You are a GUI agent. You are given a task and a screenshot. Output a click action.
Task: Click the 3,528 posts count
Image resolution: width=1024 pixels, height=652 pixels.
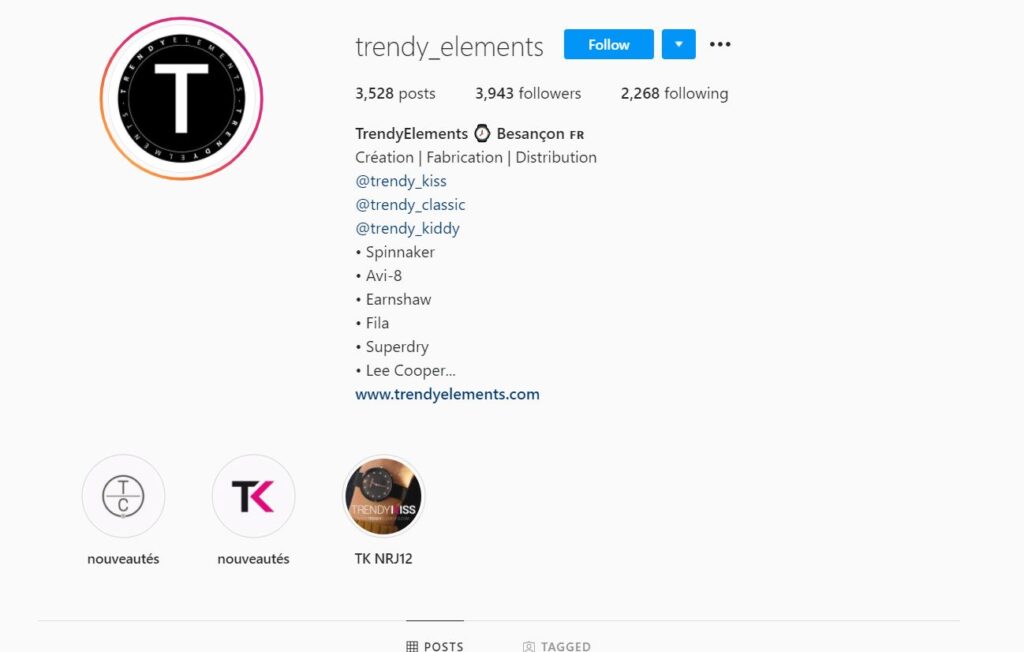click(x=395, y=93)
